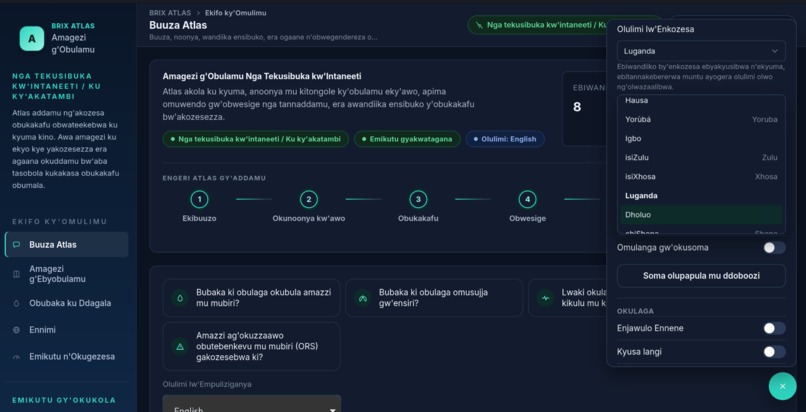Click Soma olupapula mu ddoboozi button
Viewport: 806px width, 412px height.
tap(701, 276)
